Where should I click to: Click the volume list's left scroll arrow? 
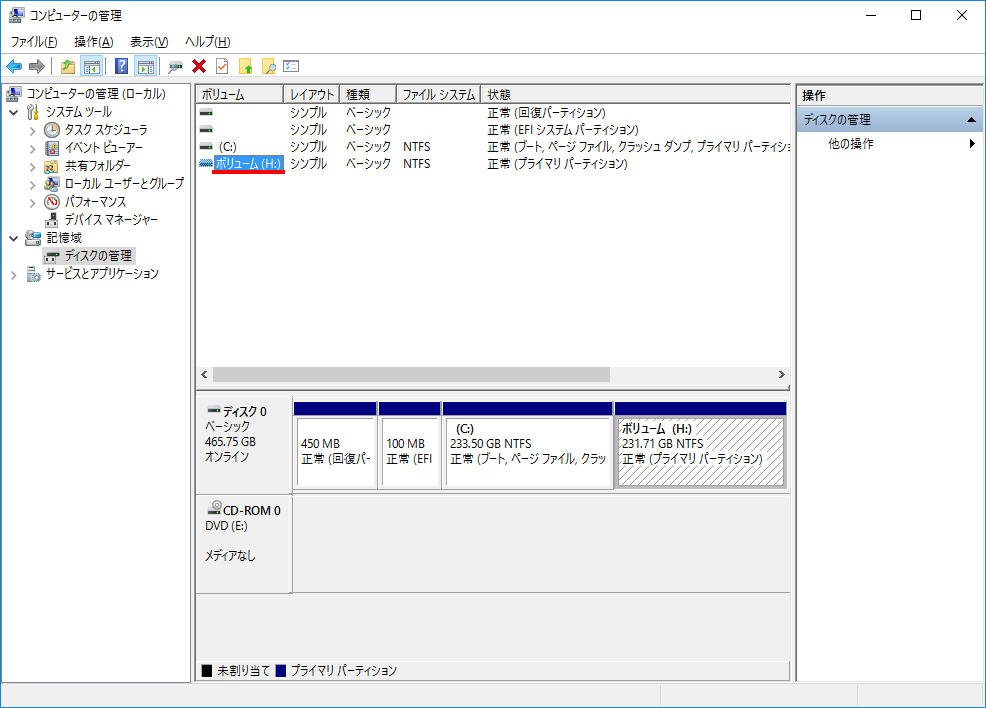click(x=204, y=375)
